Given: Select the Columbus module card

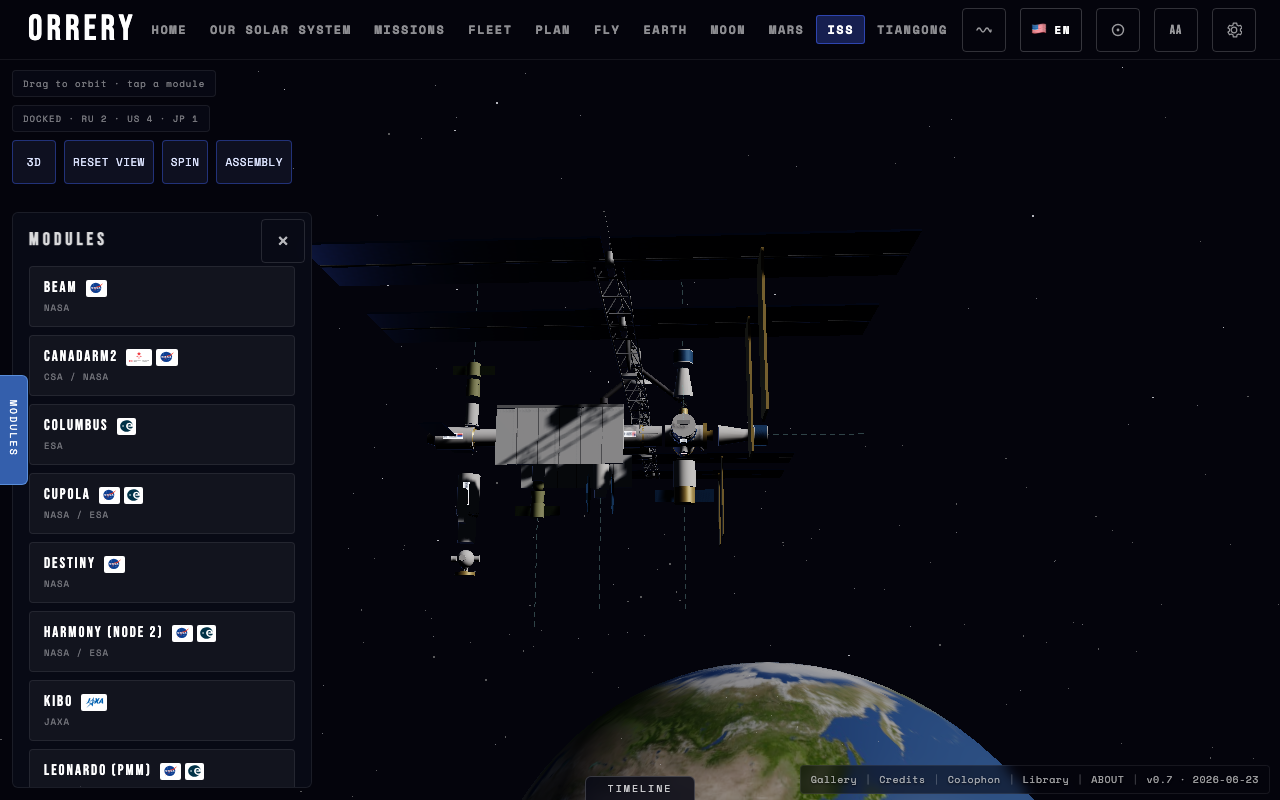Looking at the screenshot, I should coord(162,434).
